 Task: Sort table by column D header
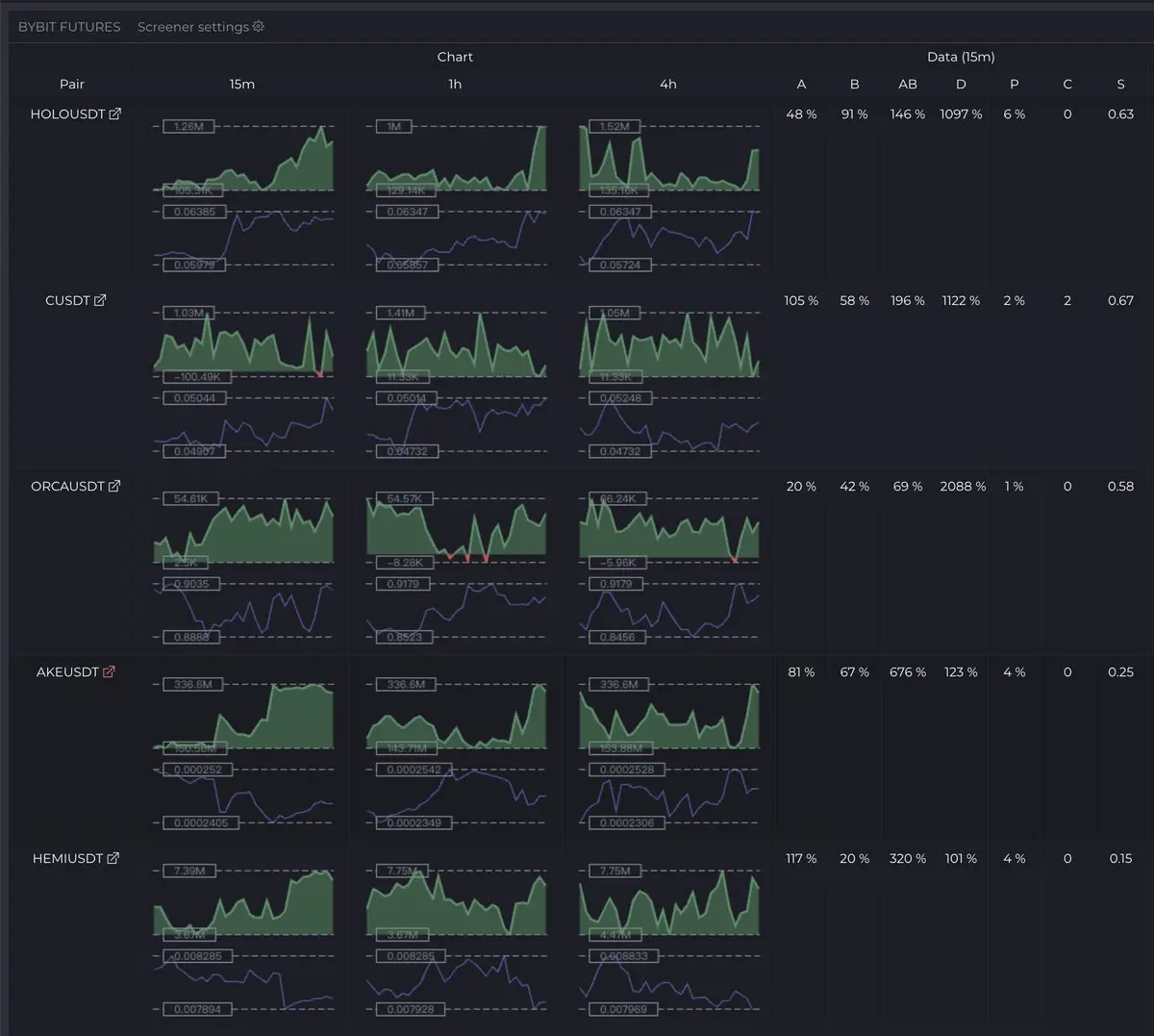click(961, 85)
